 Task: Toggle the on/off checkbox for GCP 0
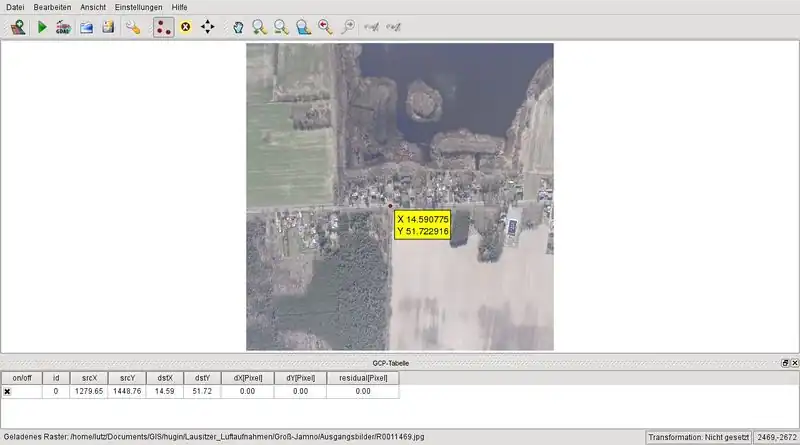8,391
